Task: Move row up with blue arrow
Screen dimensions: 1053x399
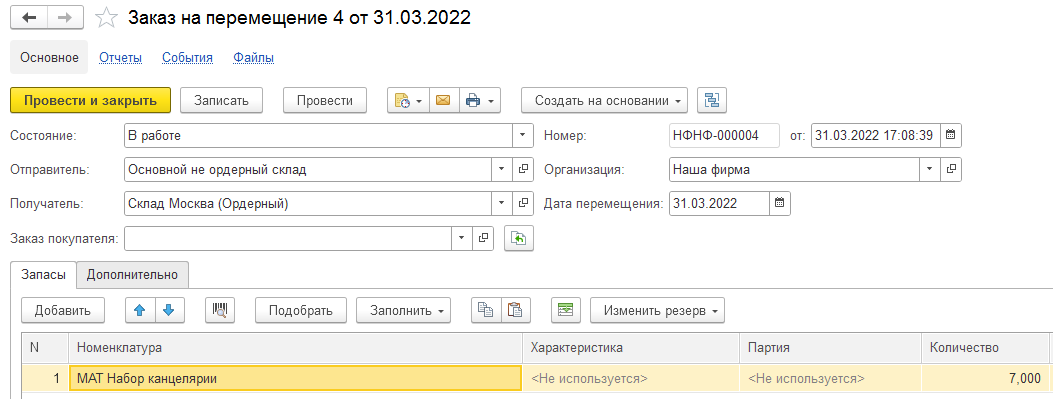Action: (x=140, y=310)
